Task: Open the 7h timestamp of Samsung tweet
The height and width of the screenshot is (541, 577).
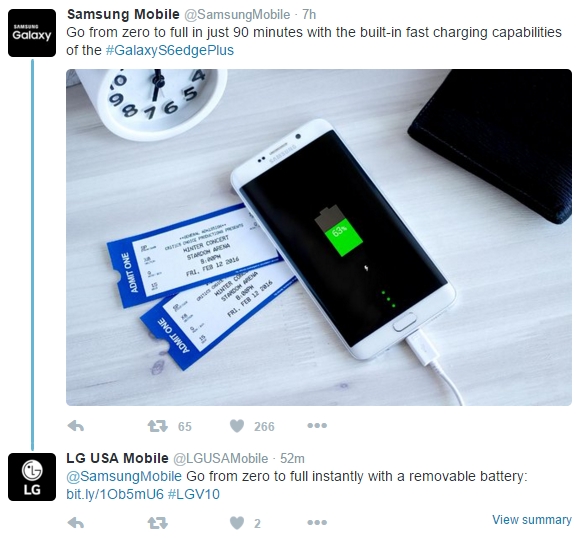Action: (309, 15)
